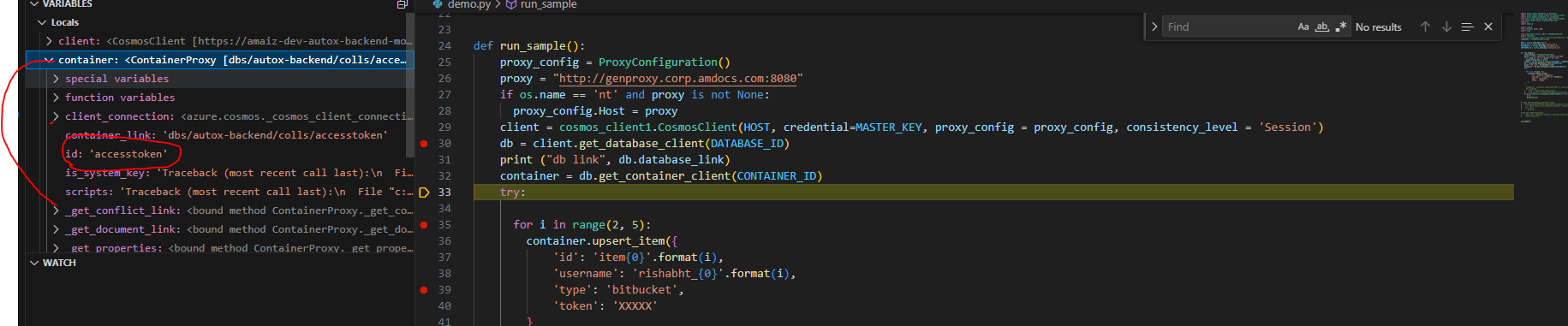The height and width of the screenshot is (326, 1568).
Task: Remove breakpoint on line 30
Action: click(x=424, y=144)
